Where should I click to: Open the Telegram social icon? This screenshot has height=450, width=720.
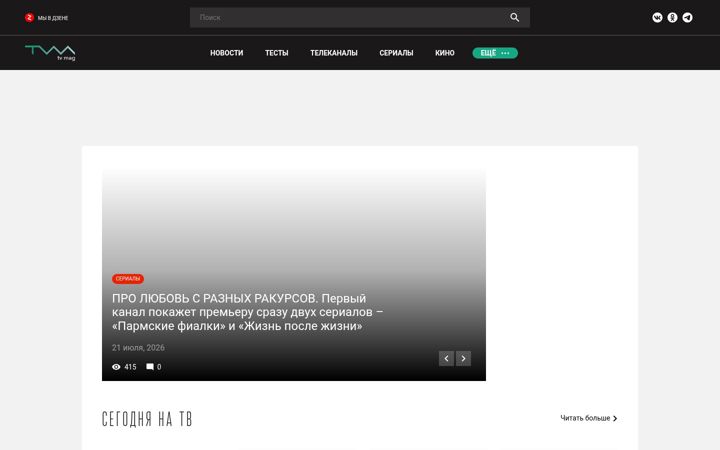click(687, 17)
